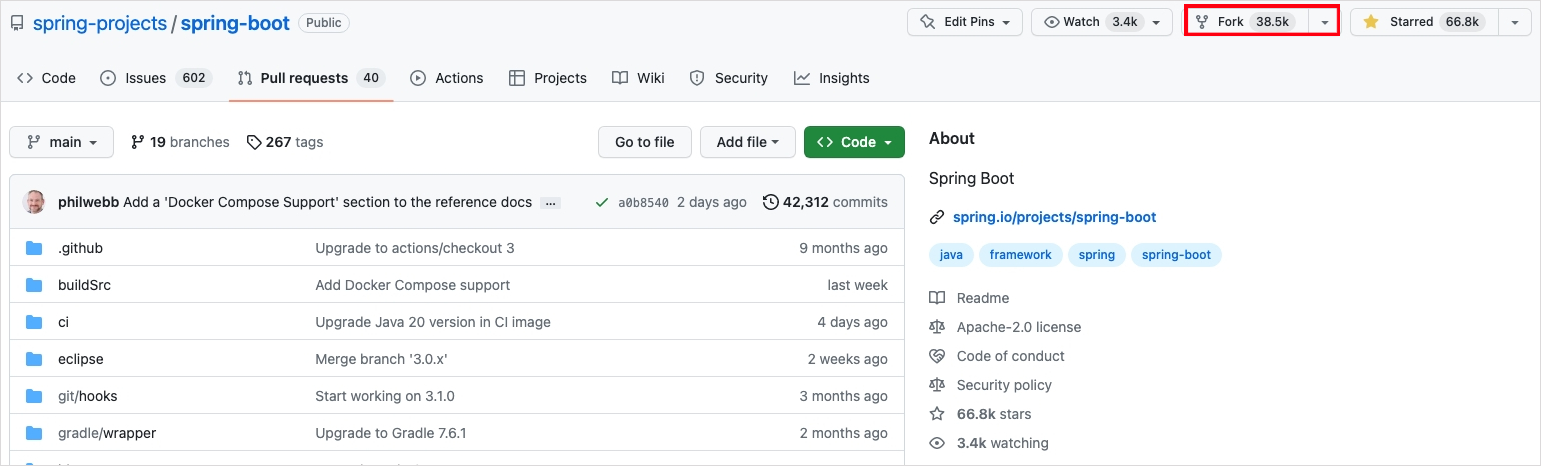Click the folder icon for ci
The width and height of the screenshot is (1541, 466).
click(34, 322)
